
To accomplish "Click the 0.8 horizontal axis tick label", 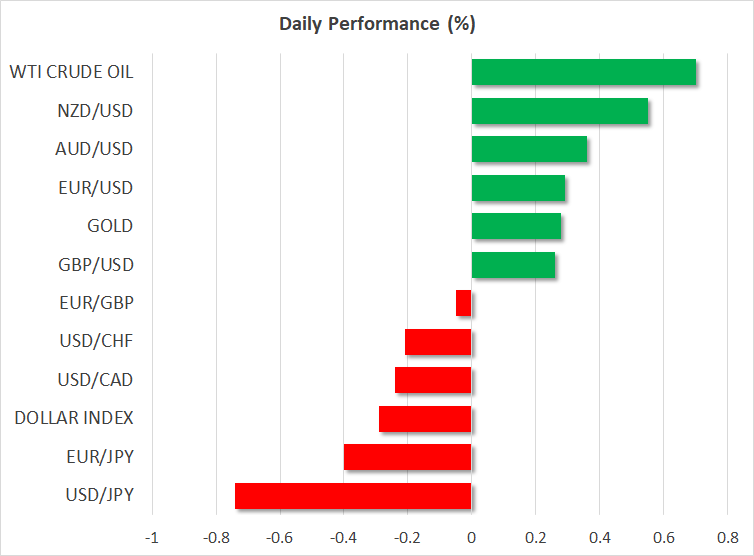I will pos(727,535).
